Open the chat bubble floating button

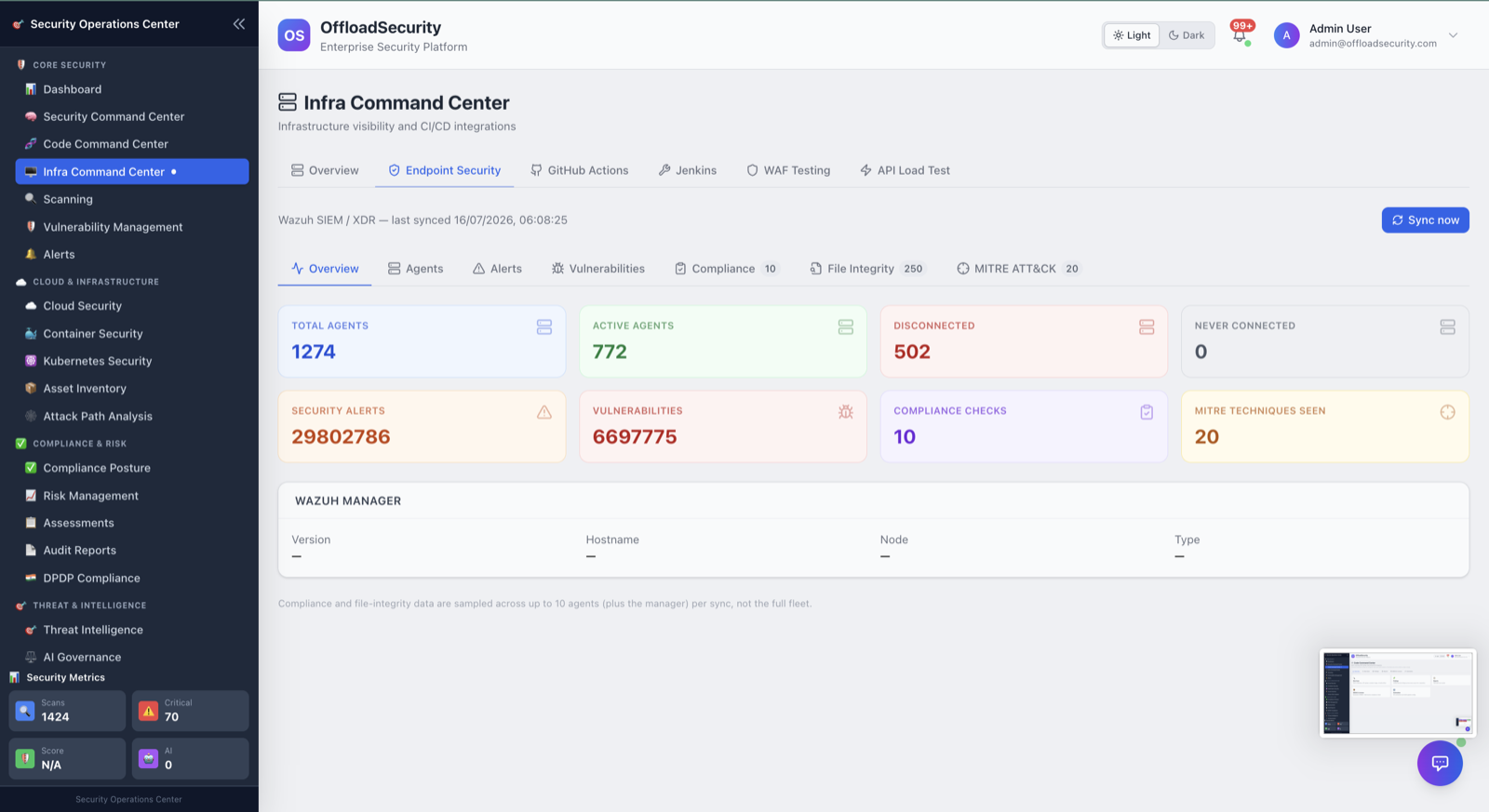pos(1440,763)
